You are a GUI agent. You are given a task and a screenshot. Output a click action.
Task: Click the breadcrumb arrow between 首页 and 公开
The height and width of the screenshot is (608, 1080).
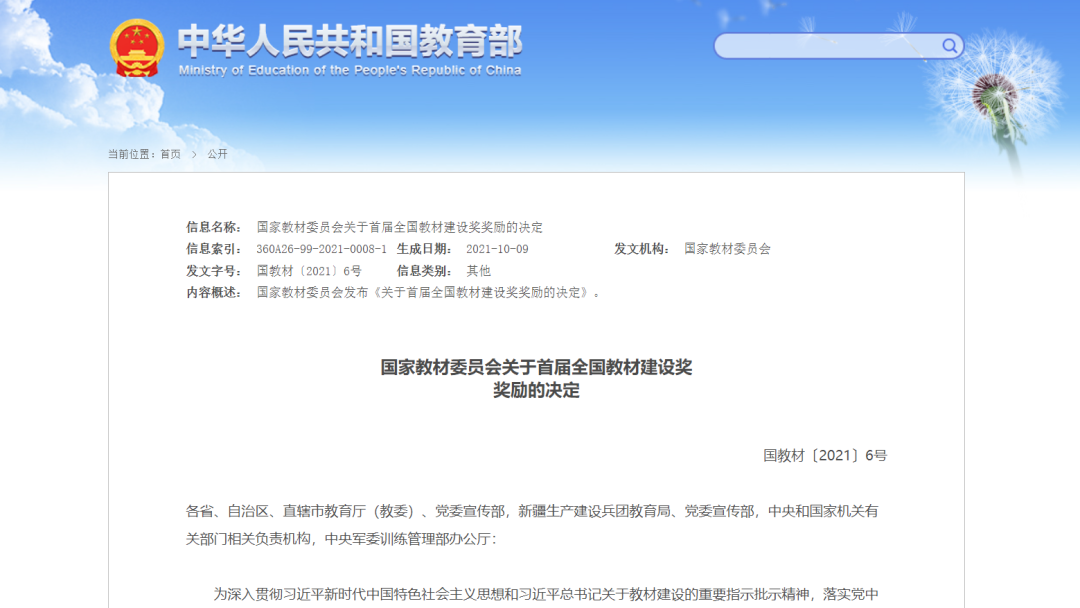pyautogui.click(x=194, y=154)
